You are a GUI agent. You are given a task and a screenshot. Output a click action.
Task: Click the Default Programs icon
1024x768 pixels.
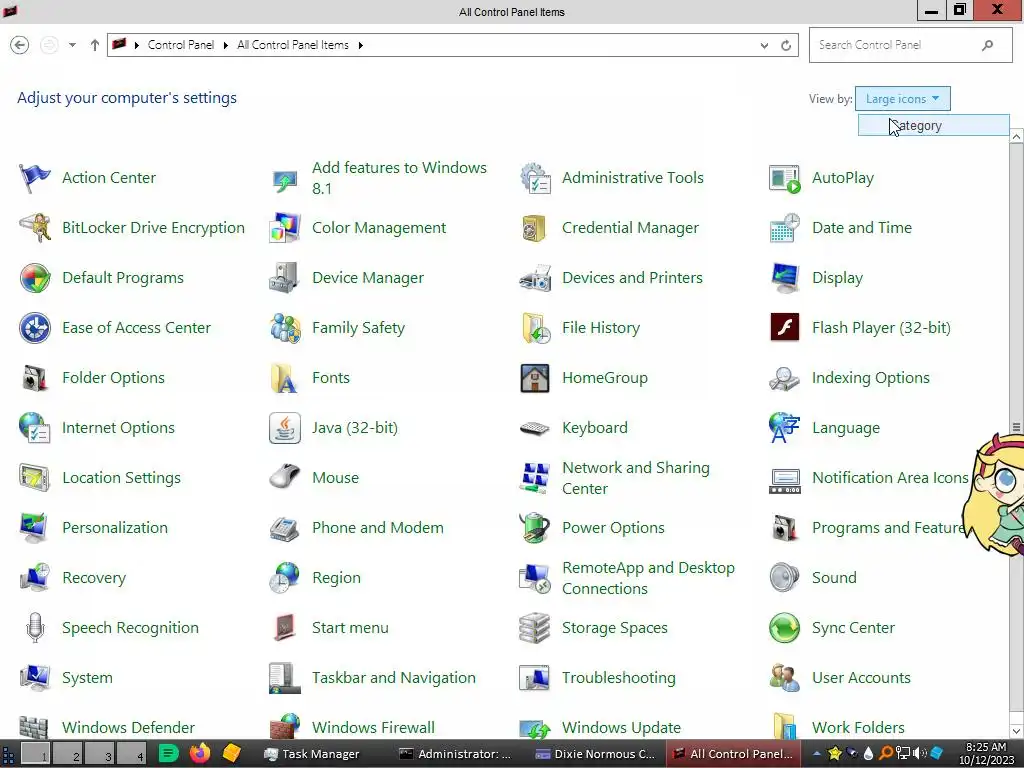pyautogui.click(x=35, y=278)
